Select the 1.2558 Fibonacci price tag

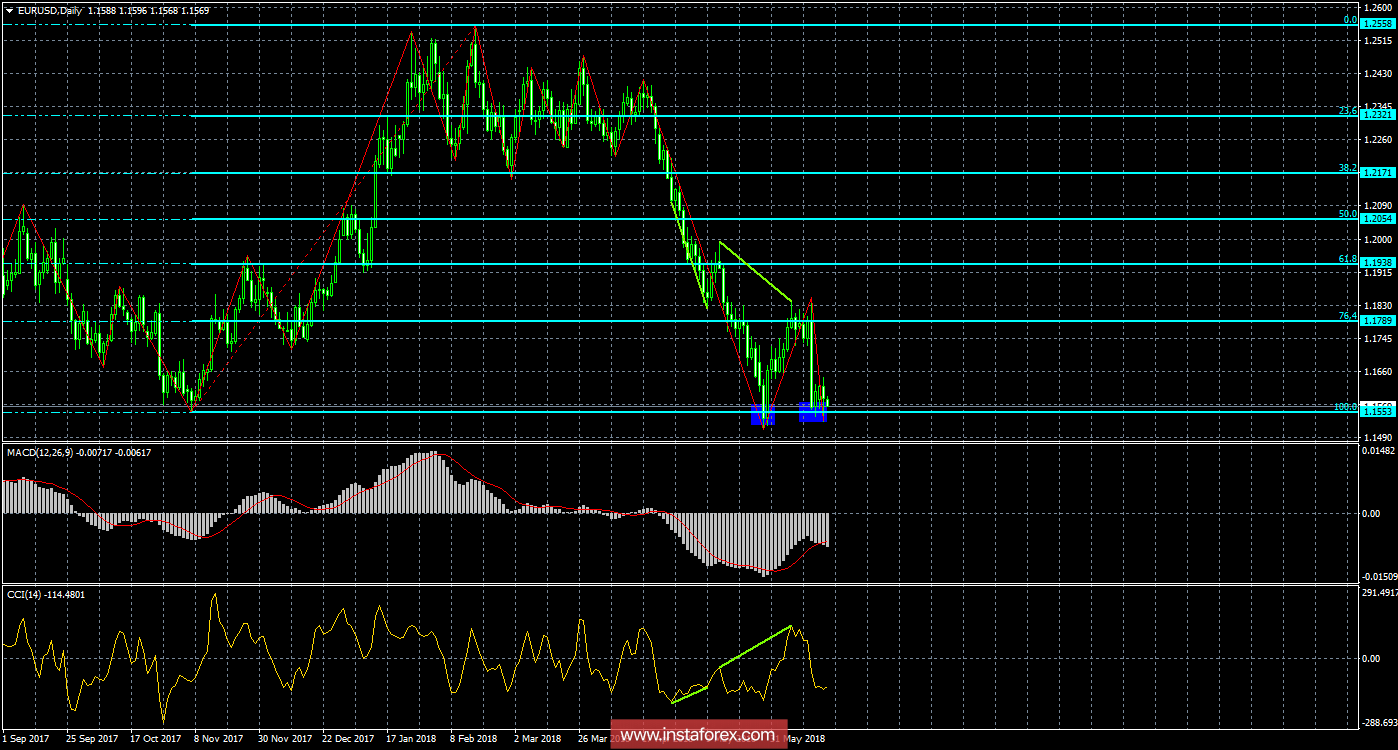pyautogui.click(x=1377, y=24)
